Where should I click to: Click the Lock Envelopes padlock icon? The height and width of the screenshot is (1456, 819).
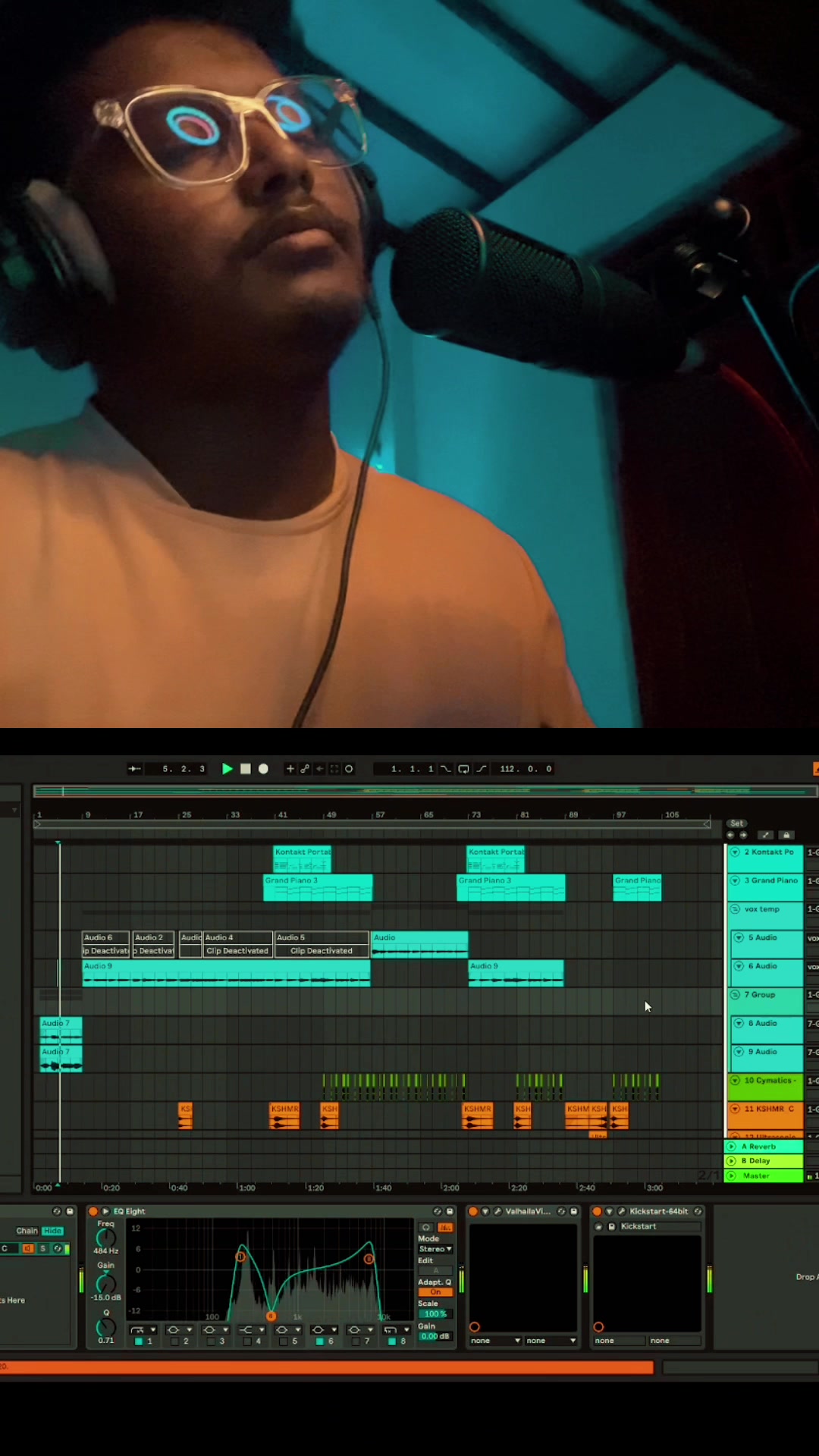coord(786,835)
